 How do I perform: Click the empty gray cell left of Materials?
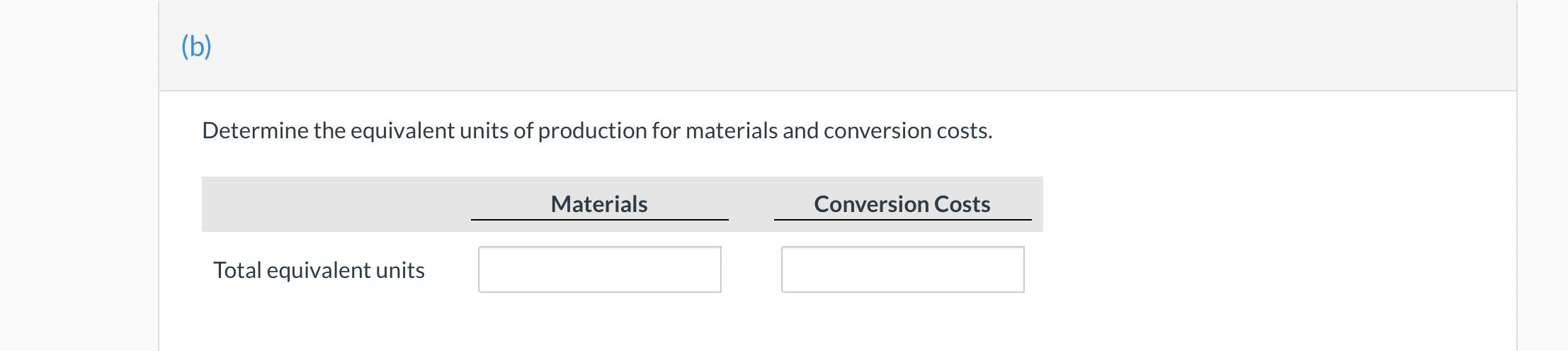tap(336, 204)
